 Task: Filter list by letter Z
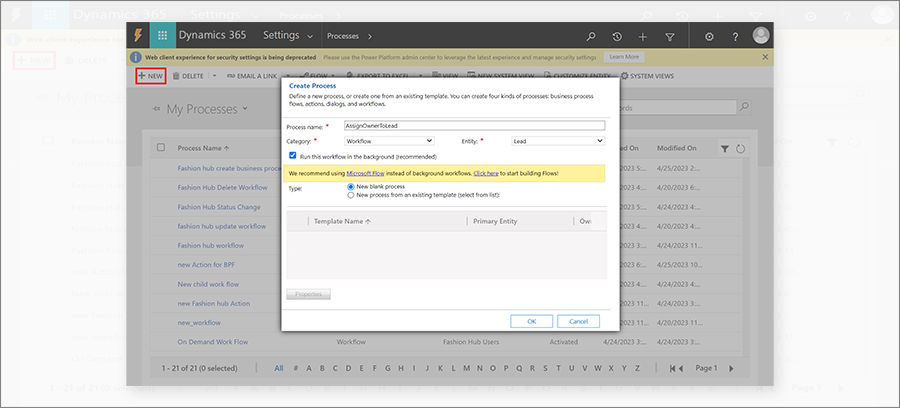(x=637, y=368)
